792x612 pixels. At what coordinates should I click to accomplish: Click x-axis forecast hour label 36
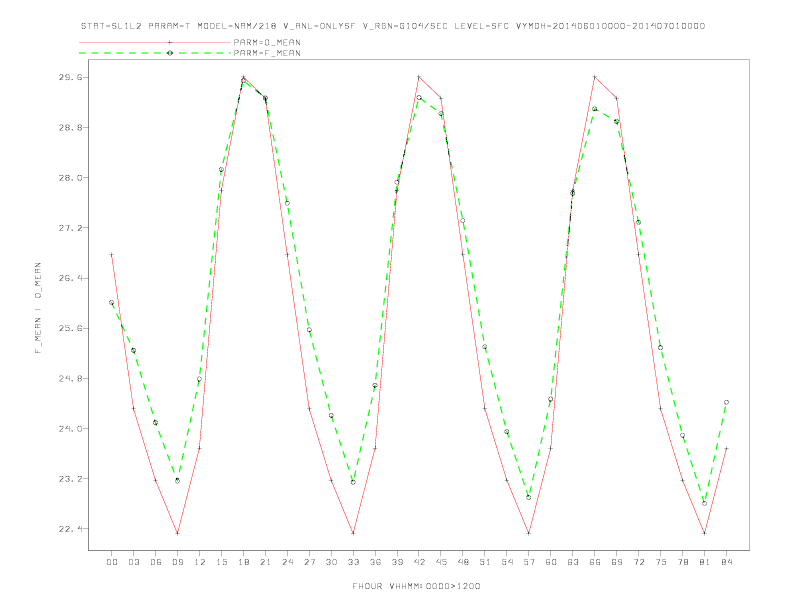coord(375,562)
